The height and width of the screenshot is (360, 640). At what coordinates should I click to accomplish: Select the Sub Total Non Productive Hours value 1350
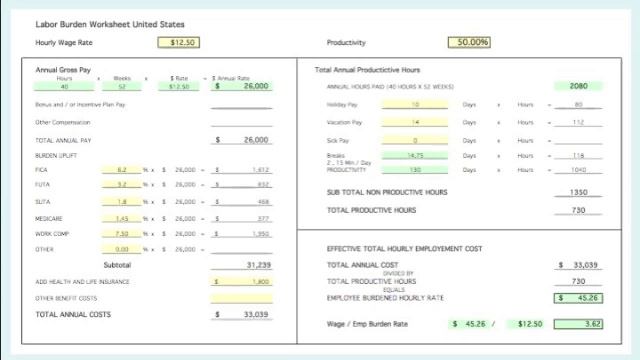point(578,192)
